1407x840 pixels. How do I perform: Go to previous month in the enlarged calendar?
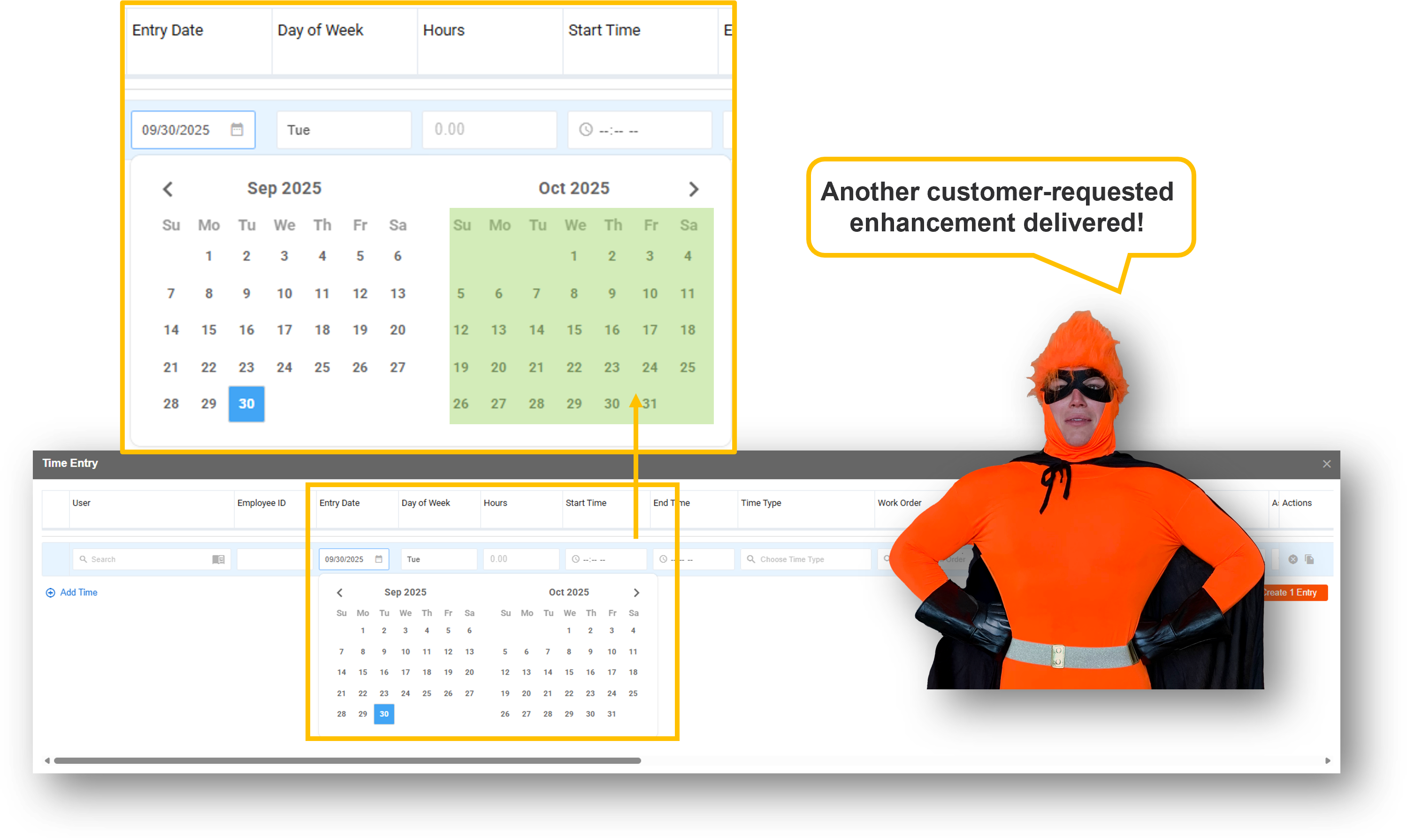click(168, 189)
